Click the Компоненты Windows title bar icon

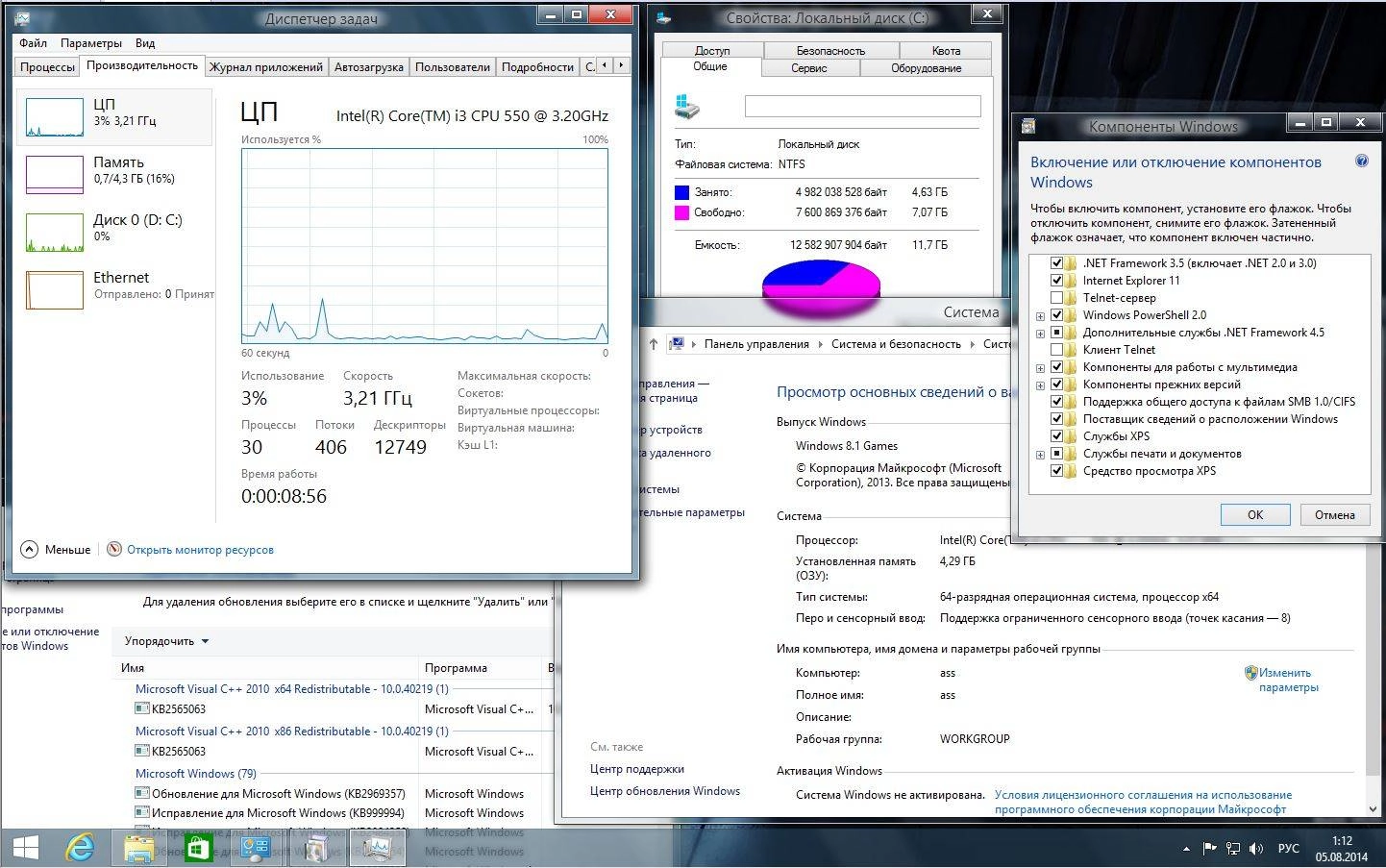tap(1028, 126)
